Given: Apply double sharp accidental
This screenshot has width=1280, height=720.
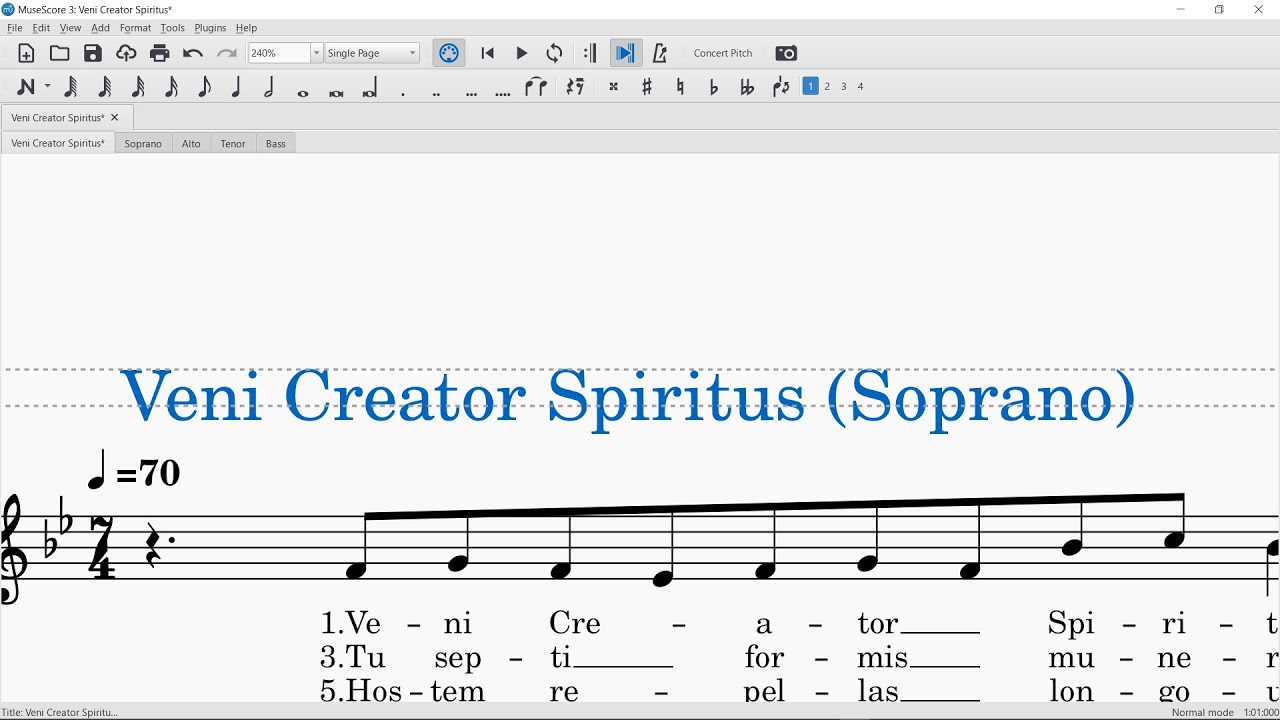Looking at the screenshot, I should tap(614, 87).
